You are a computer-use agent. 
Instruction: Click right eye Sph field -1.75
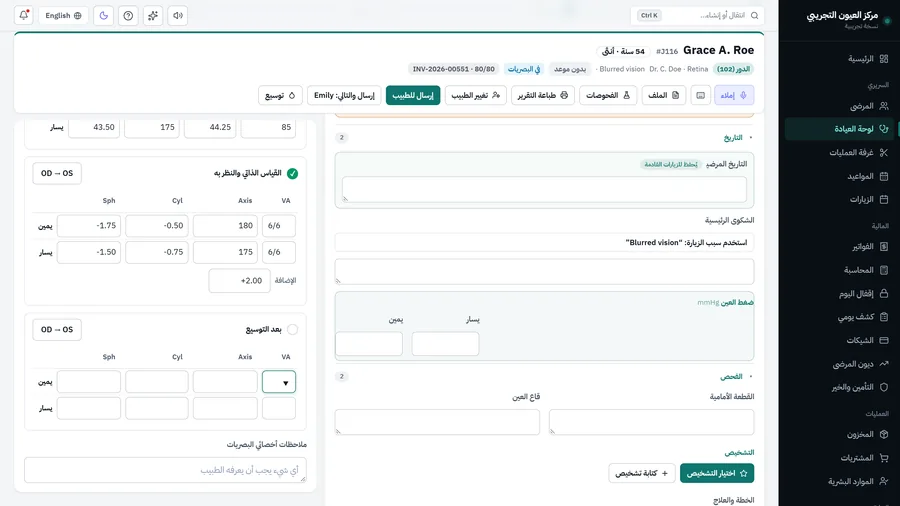(89, 225)
